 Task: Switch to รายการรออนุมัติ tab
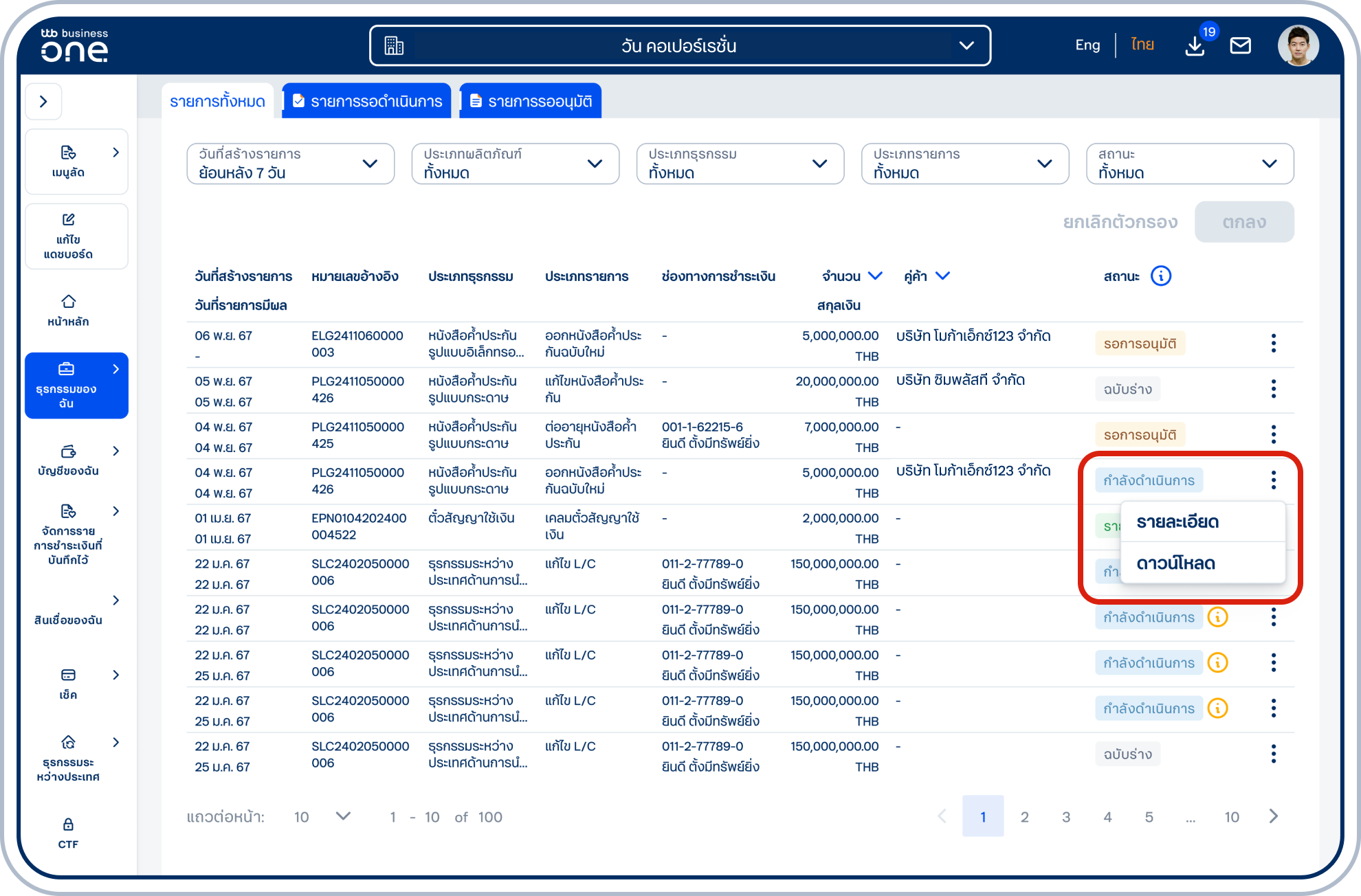coord(530,102)
